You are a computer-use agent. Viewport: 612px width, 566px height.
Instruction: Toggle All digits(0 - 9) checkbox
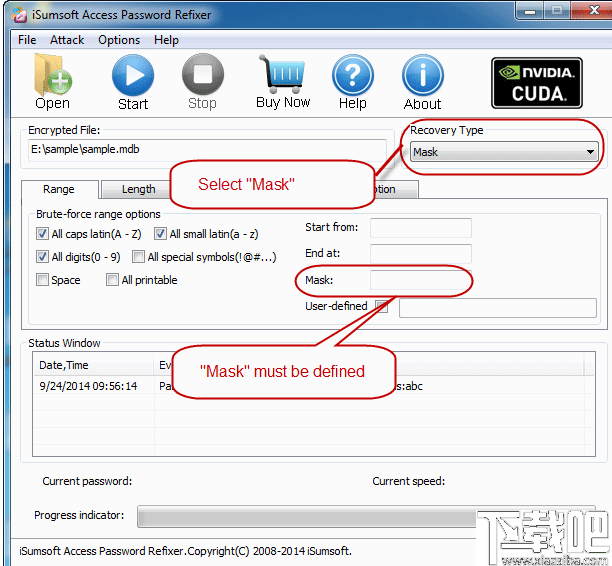(42, 257)
